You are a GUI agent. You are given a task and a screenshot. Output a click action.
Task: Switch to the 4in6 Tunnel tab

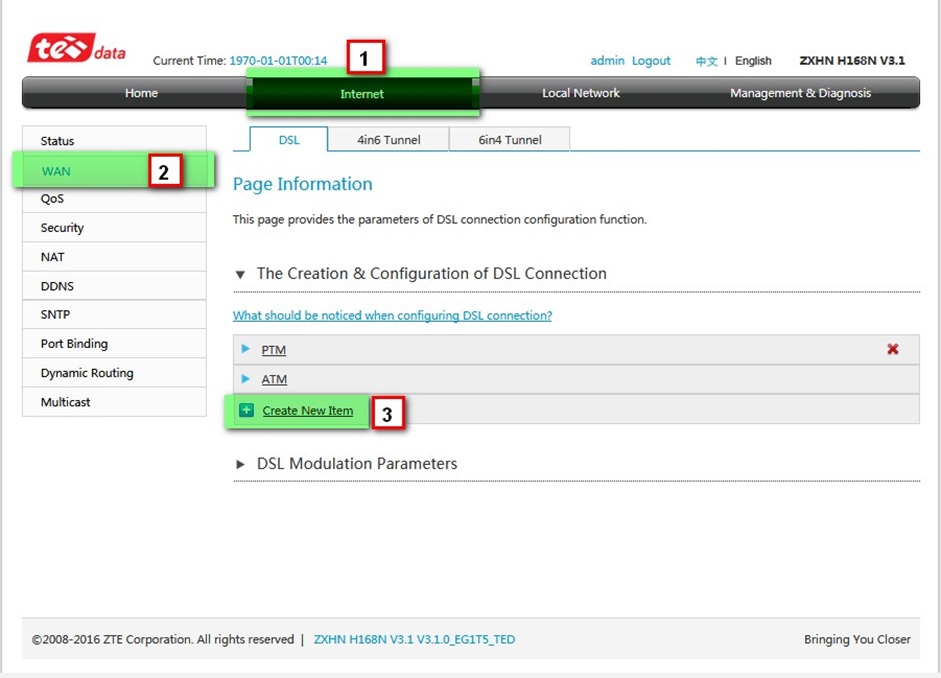coord(388,140)
